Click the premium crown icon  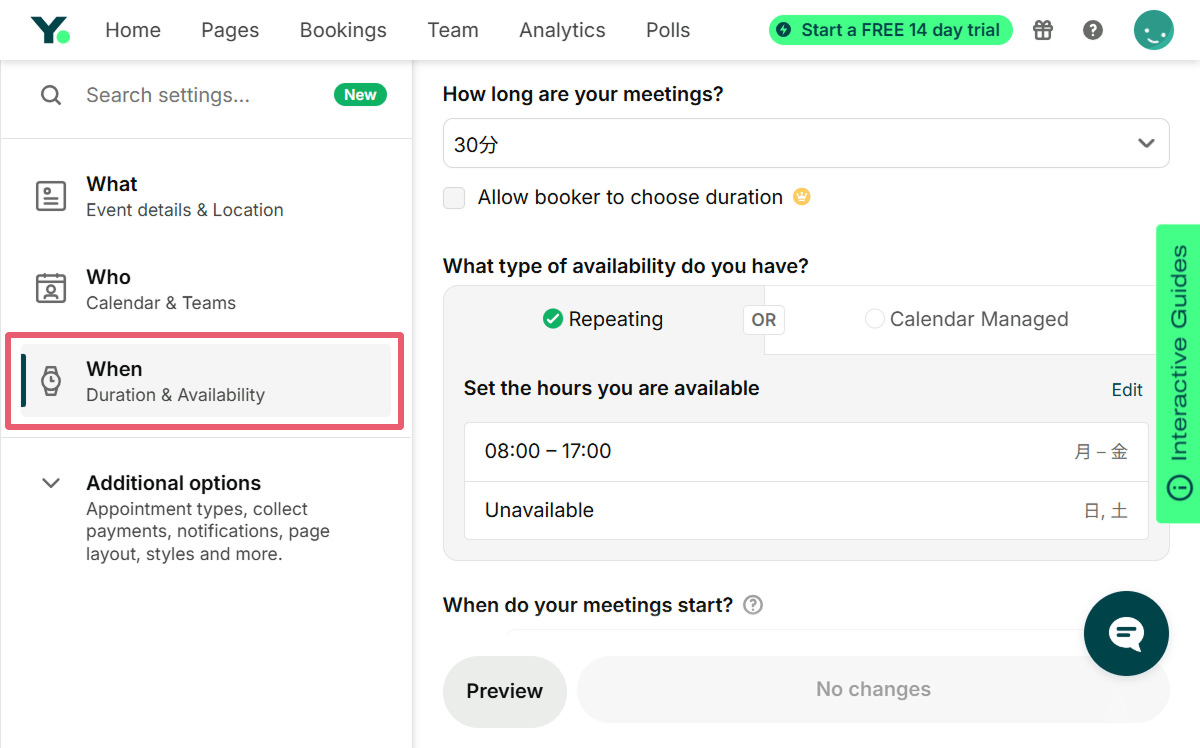coord(801,197)
